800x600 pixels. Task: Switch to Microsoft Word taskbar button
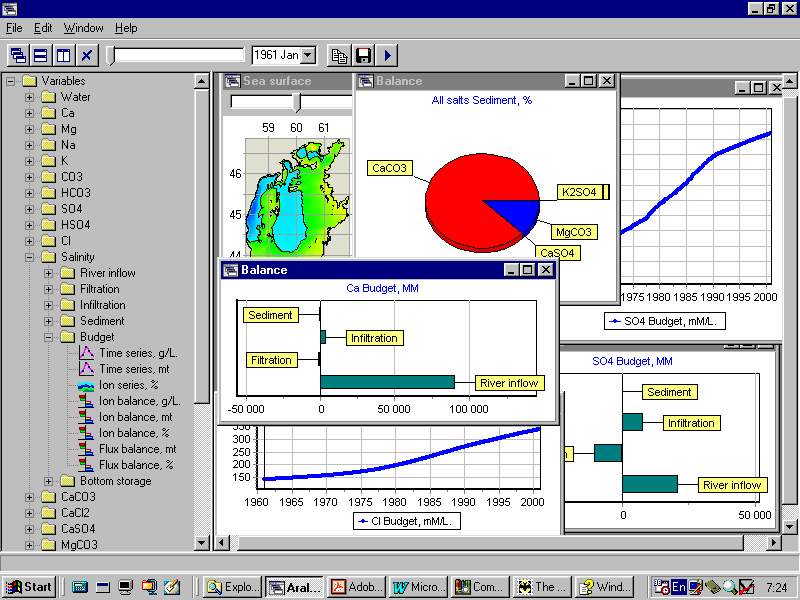pyautogui.click(x=418, y=587)
